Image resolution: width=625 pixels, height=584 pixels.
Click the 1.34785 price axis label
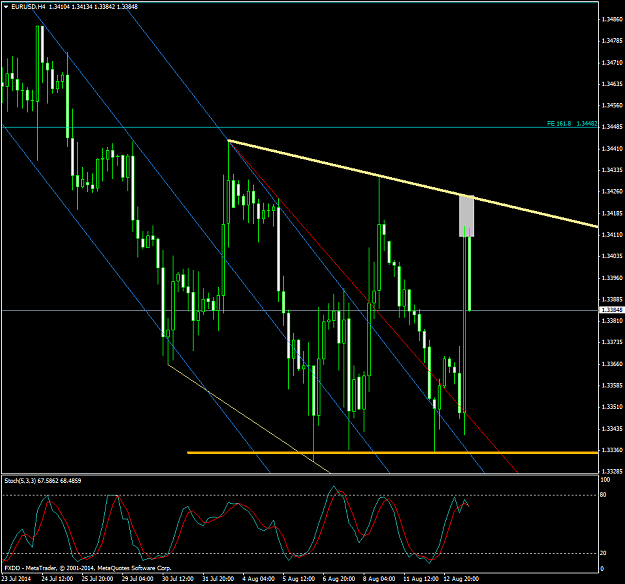click(612, 41)
